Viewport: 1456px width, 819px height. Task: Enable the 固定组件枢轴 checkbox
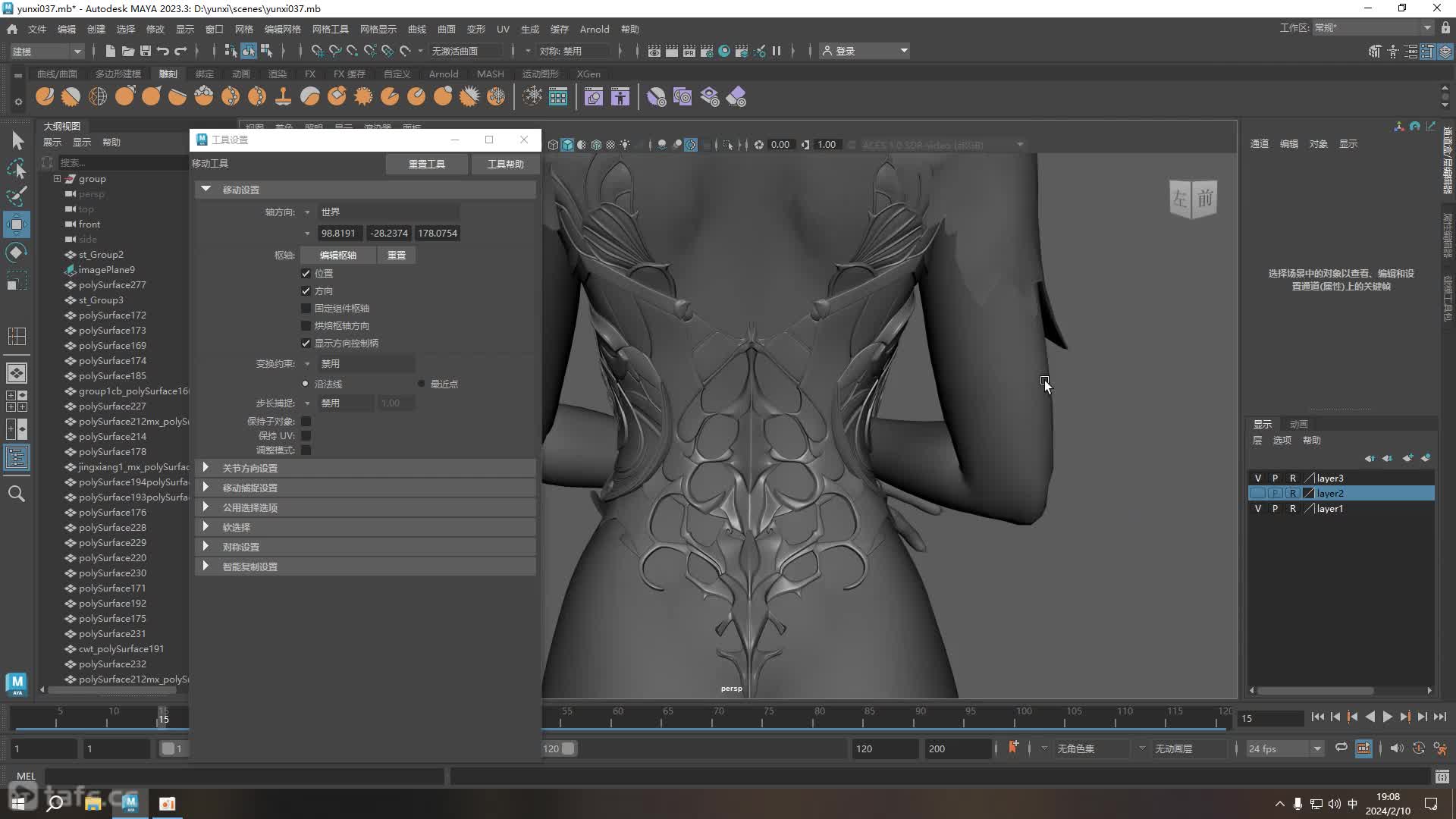coord(306,309)
